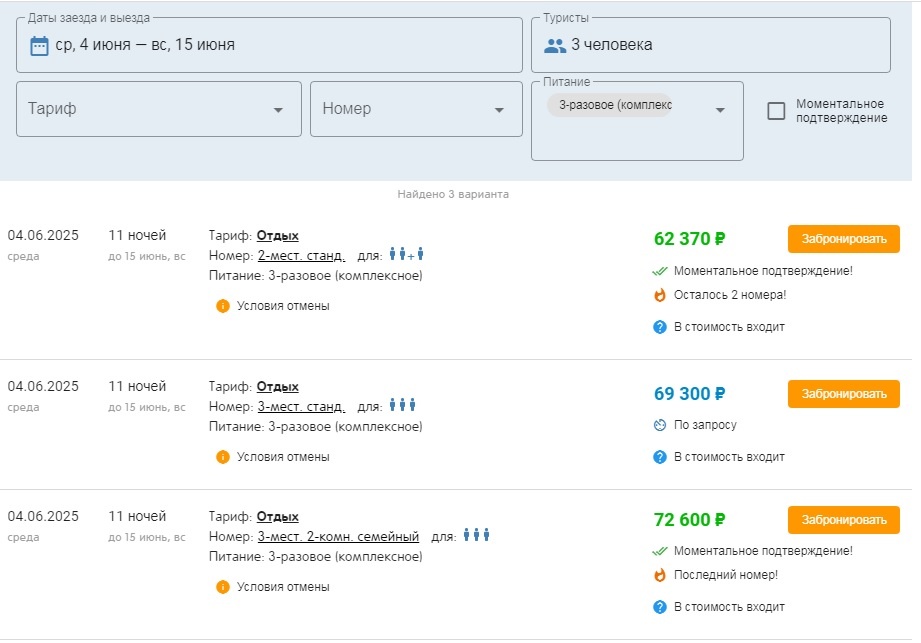
Task: Click the tourists people icon
Action: 554,45
